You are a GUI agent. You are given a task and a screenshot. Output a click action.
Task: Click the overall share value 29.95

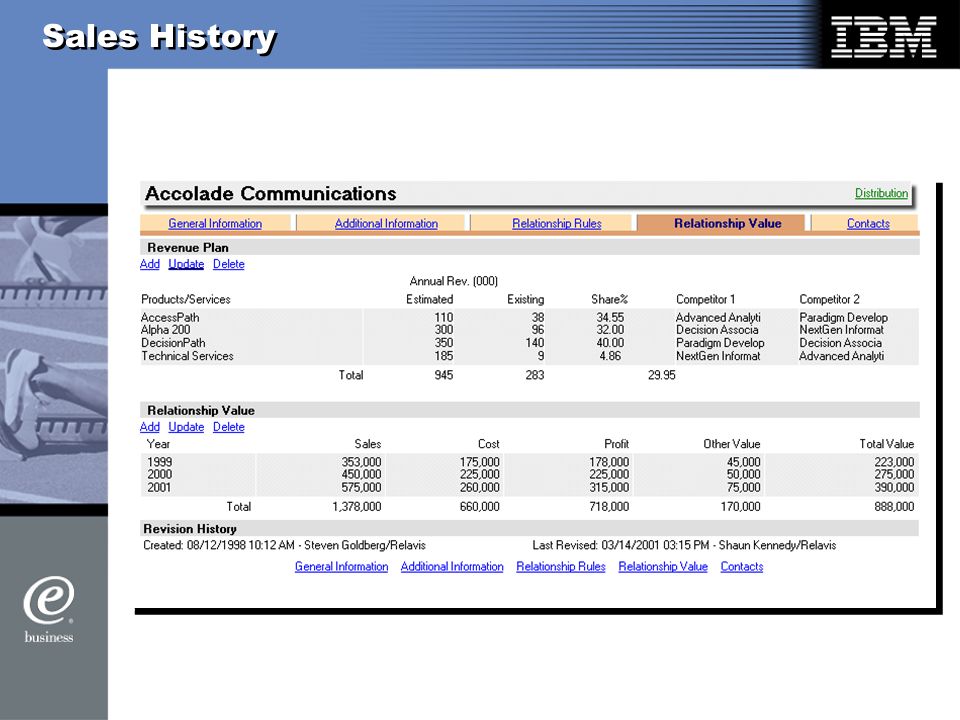[661, 375]
